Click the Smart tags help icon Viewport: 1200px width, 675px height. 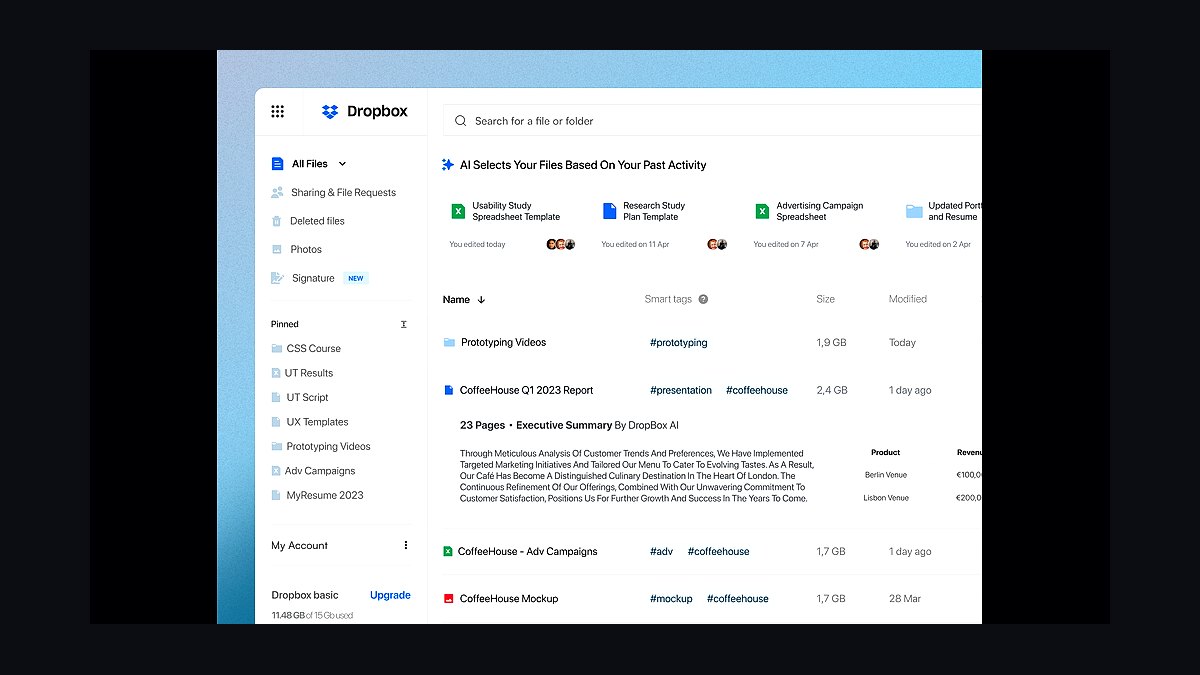[x=703, y=299]
